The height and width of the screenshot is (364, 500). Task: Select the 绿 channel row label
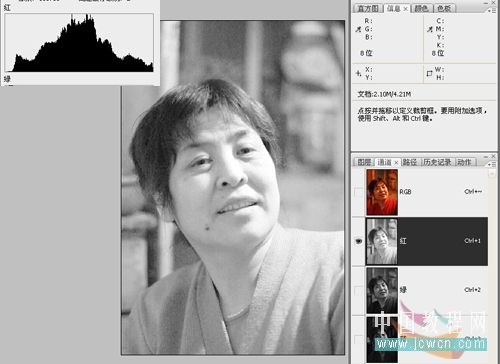click(403, 290)
